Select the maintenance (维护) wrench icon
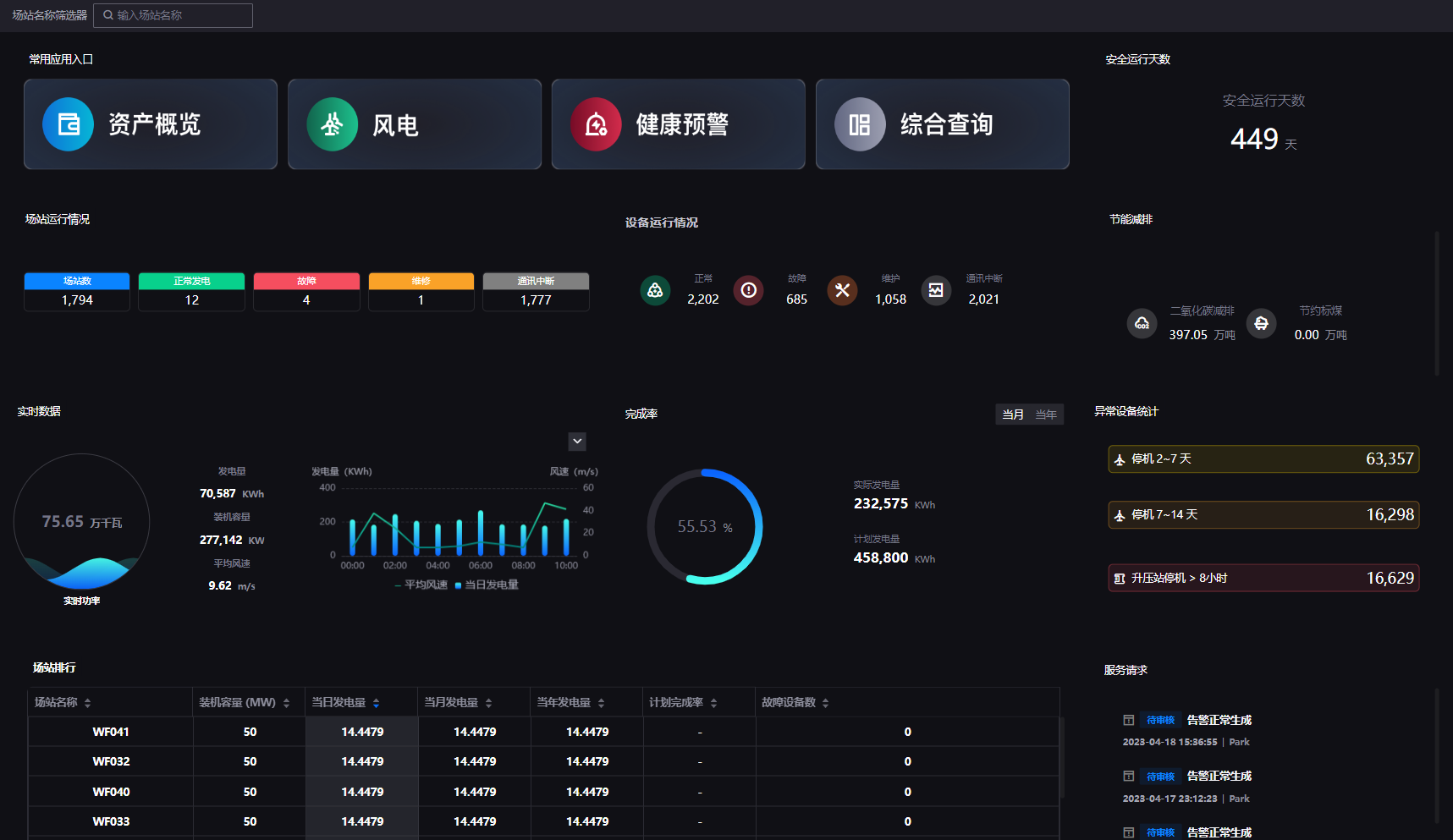Screen dimensions: 1453x840 tap(842, 290)
